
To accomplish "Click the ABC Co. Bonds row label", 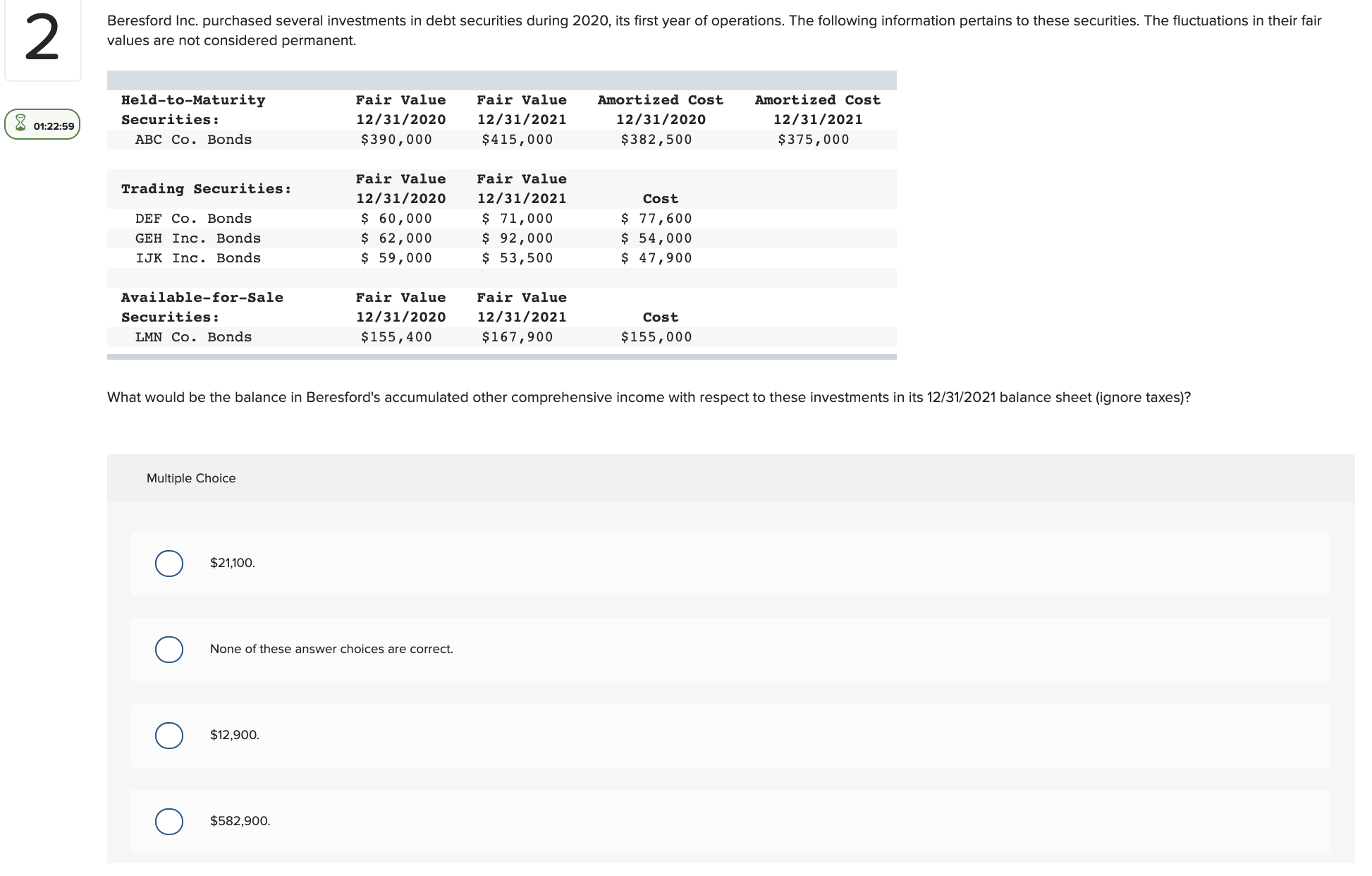I will pyautogui.click(x=193, y=140).
